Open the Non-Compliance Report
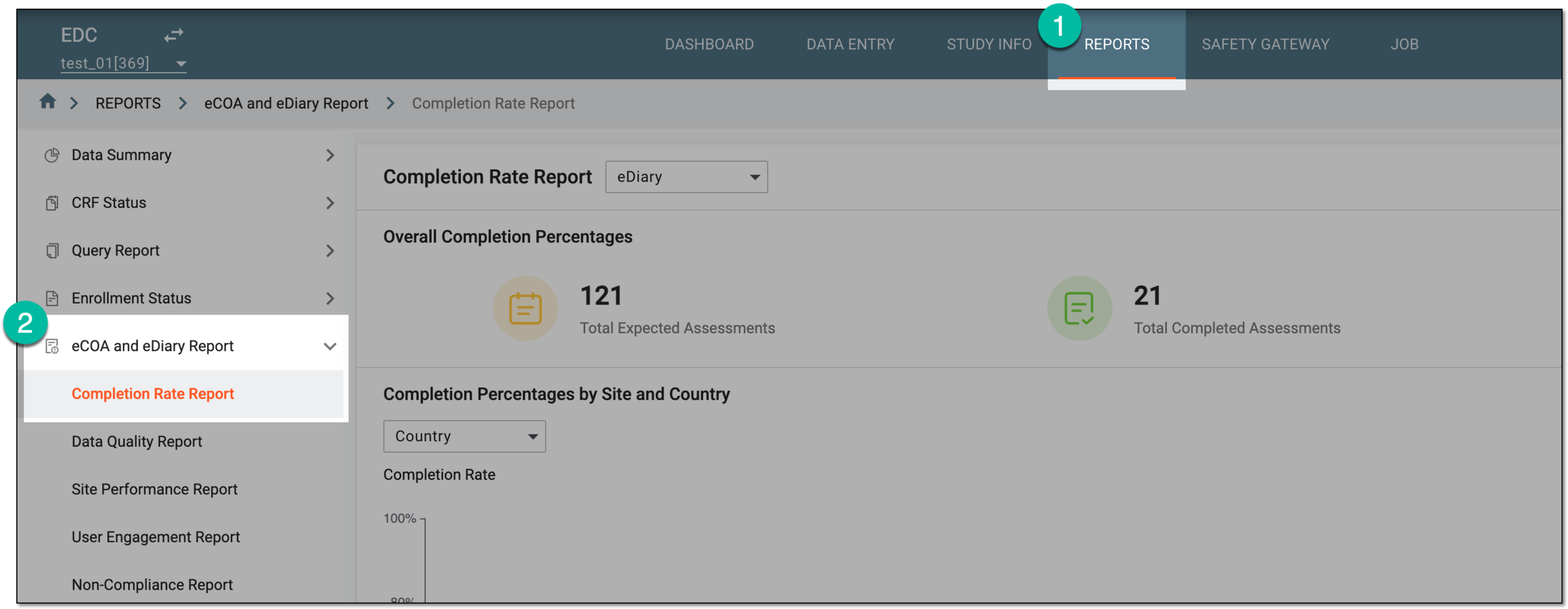Screen dimensions: 1568x609 [x=152, y=585]
